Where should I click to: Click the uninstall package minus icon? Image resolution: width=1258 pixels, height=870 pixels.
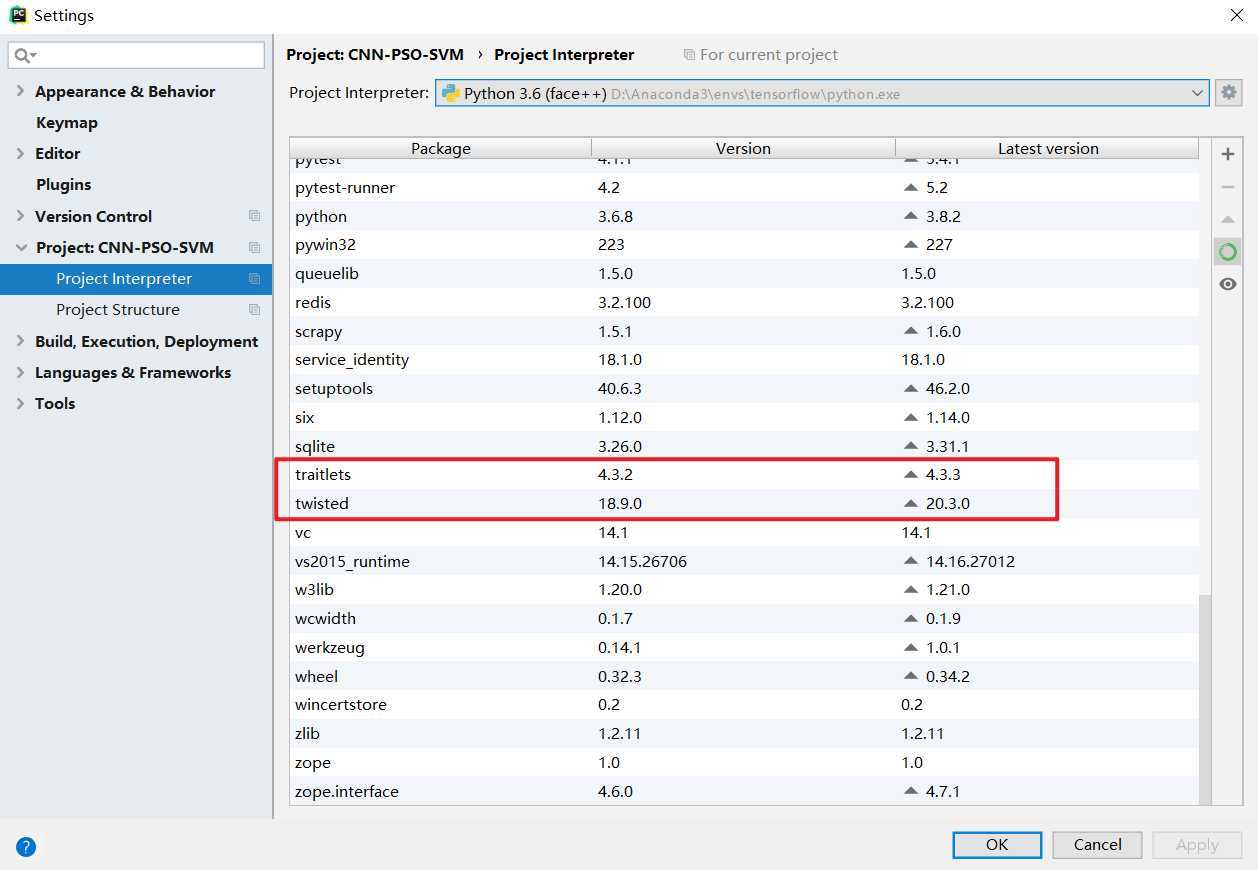1228,187
